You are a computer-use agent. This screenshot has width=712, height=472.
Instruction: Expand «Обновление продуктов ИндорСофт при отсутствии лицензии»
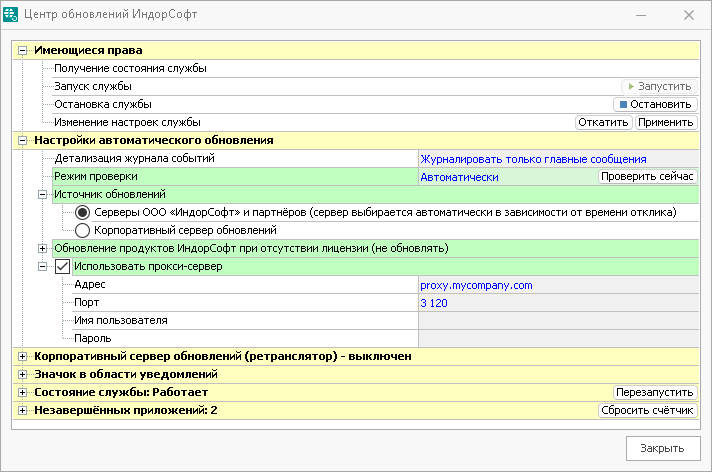click(42, 248)
